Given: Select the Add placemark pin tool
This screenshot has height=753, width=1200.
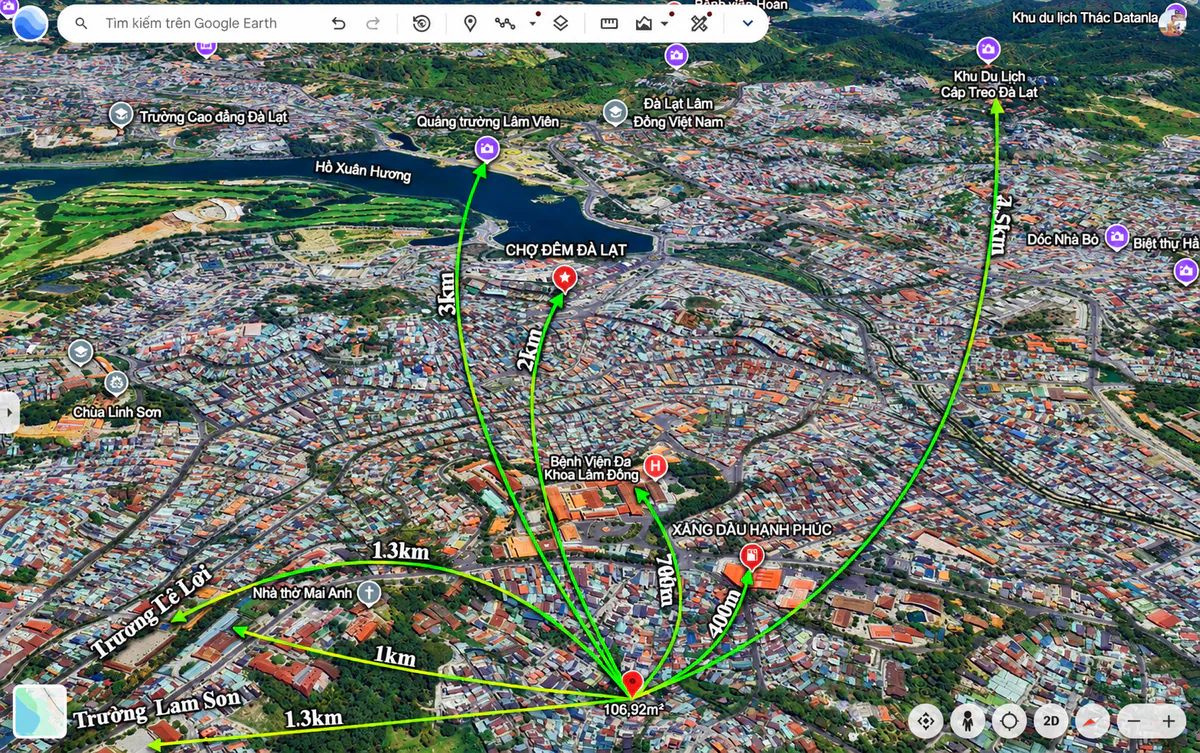Looking at the screenshot, I should 470,23.
